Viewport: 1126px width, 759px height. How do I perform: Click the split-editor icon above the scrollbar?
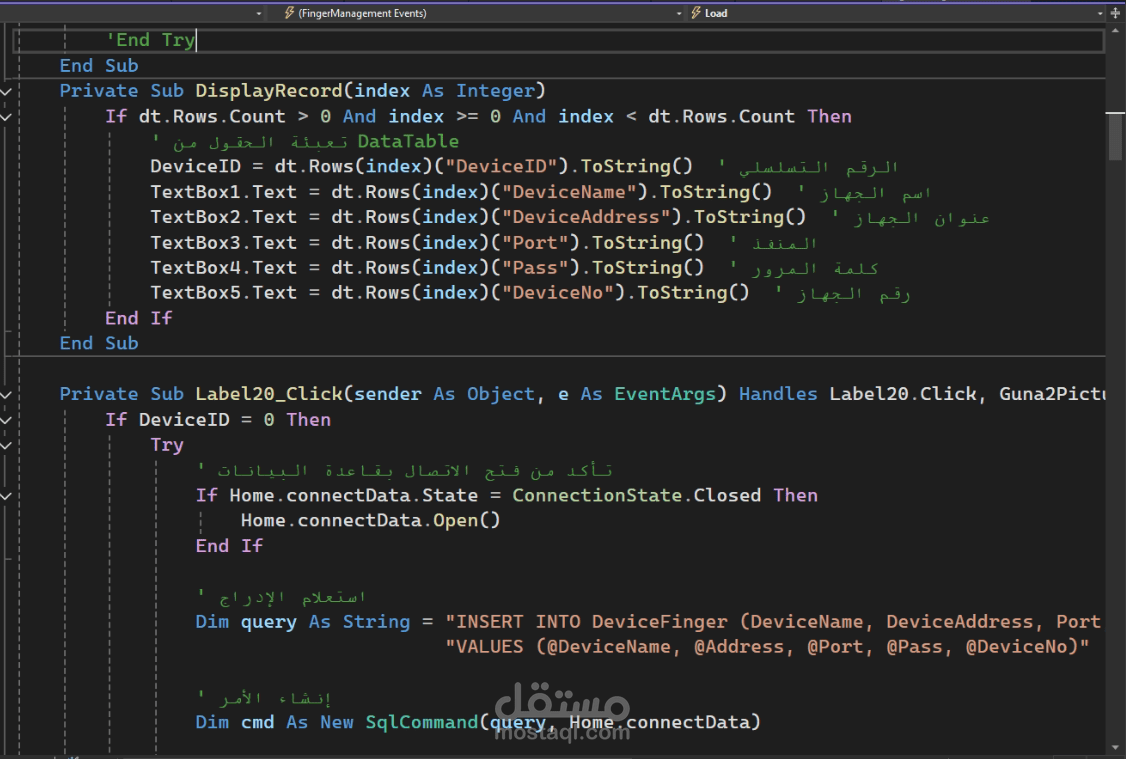click(1115, 13)
